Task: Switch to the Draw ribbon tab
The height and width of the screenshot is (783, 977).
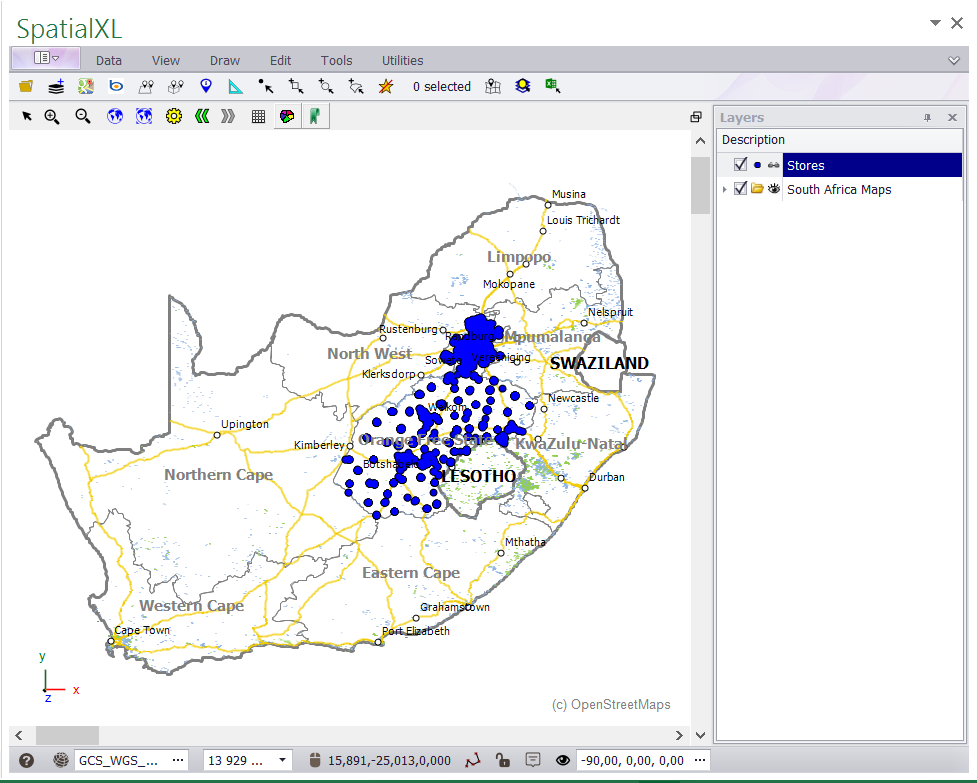Action: point(224,60)
